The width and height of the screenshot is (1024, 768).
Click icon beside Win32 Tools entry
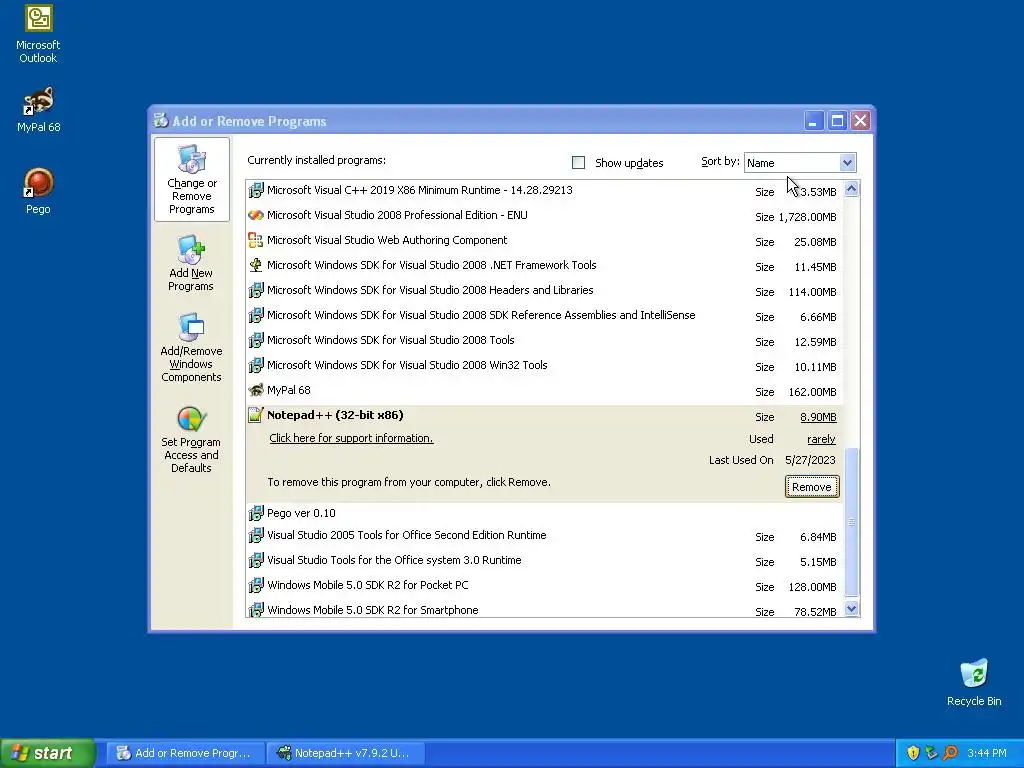coord(256,365)
